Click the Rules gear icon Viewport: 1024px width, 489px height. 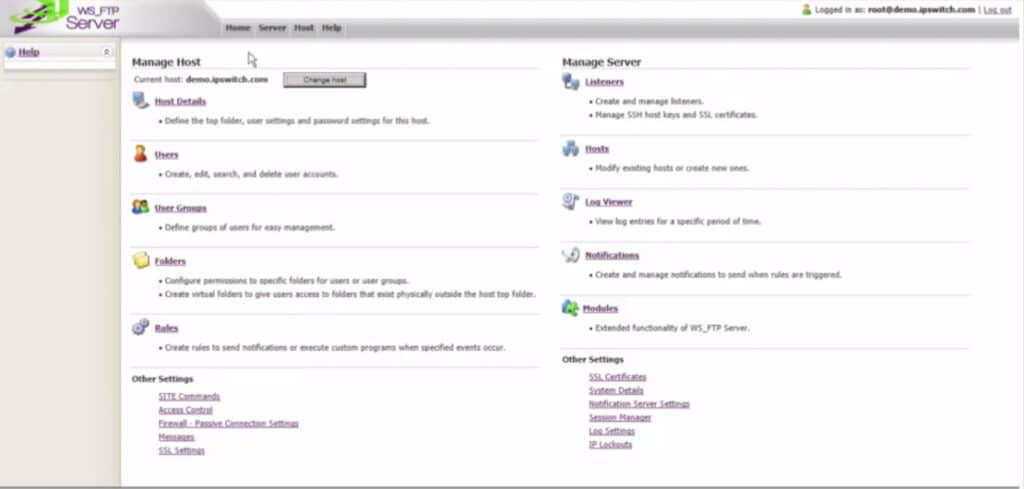coord(140,327)
